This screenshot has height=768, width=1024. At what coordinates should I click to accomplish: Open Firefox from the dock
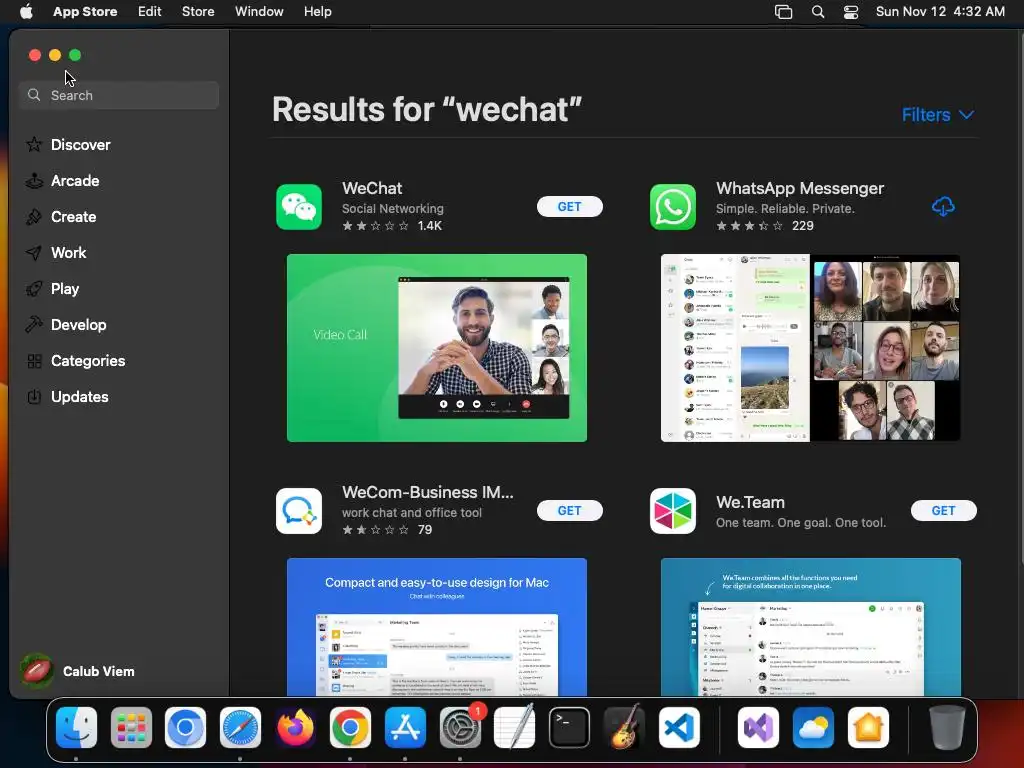(295, 727)
